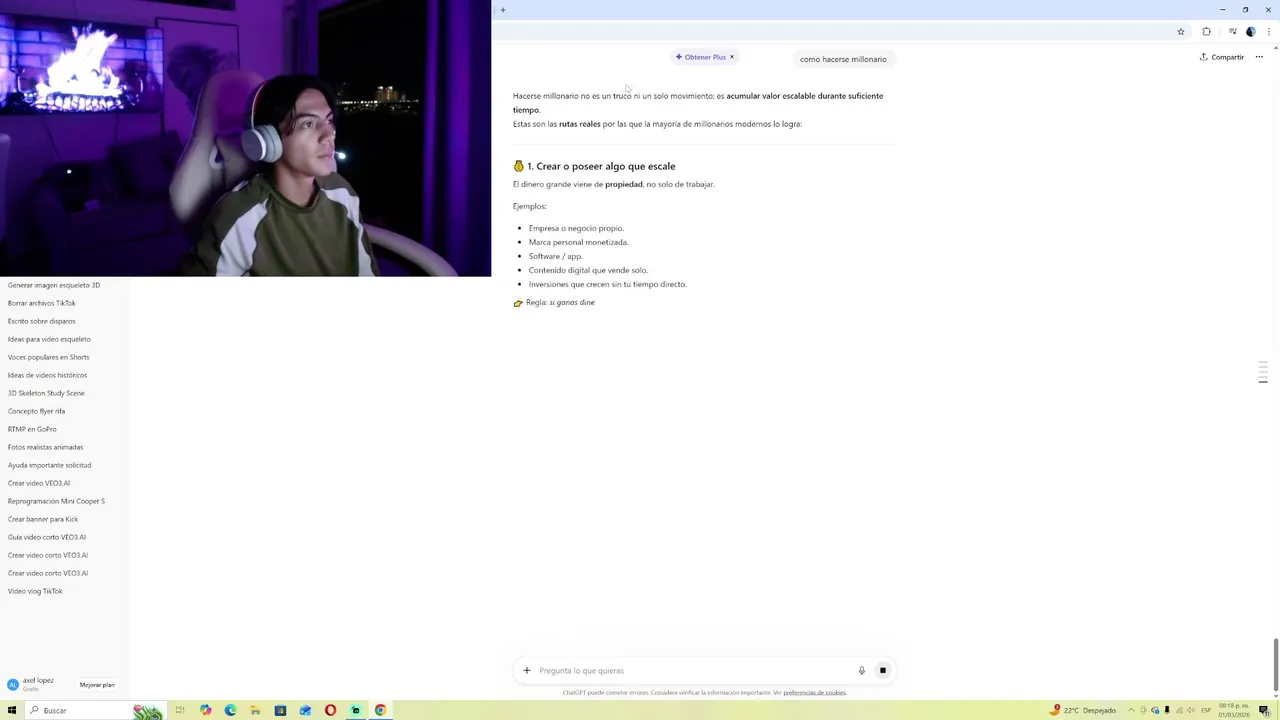Open chat 'RTMP en GoPro'
1280x720 pixels.
(32, 429)
